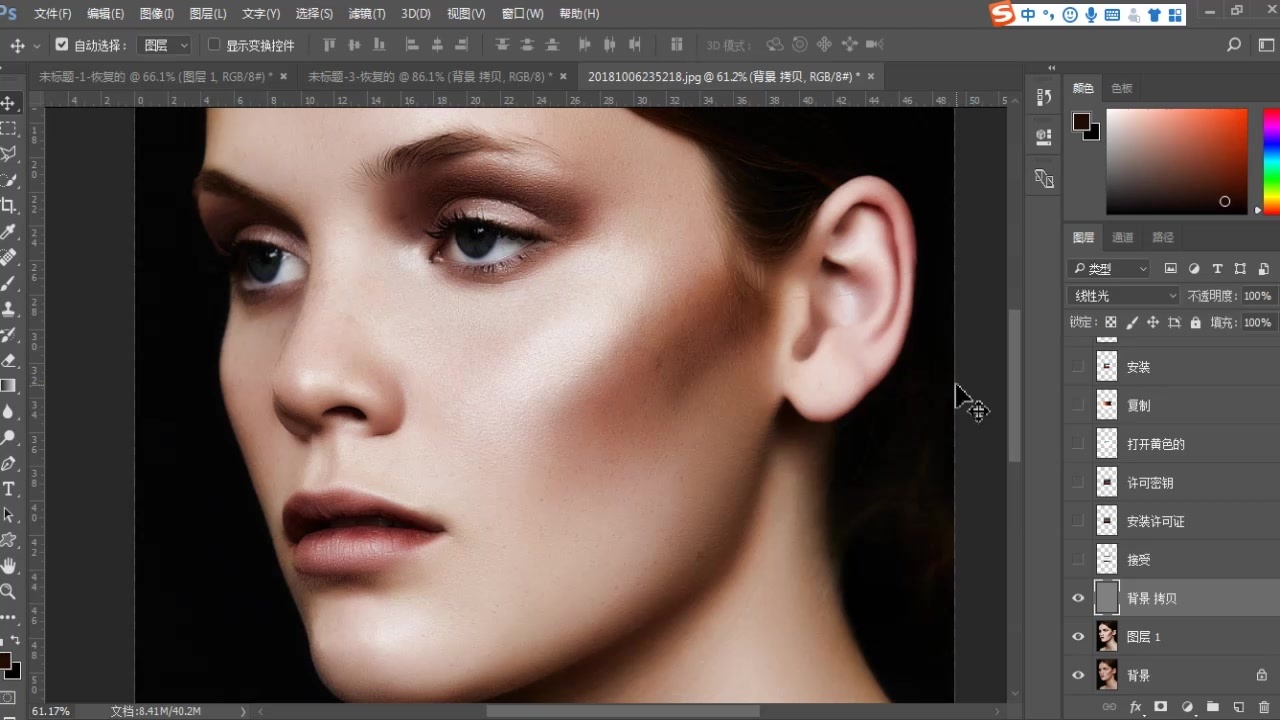Show the 许可密钥 layer

(1078, 482)
